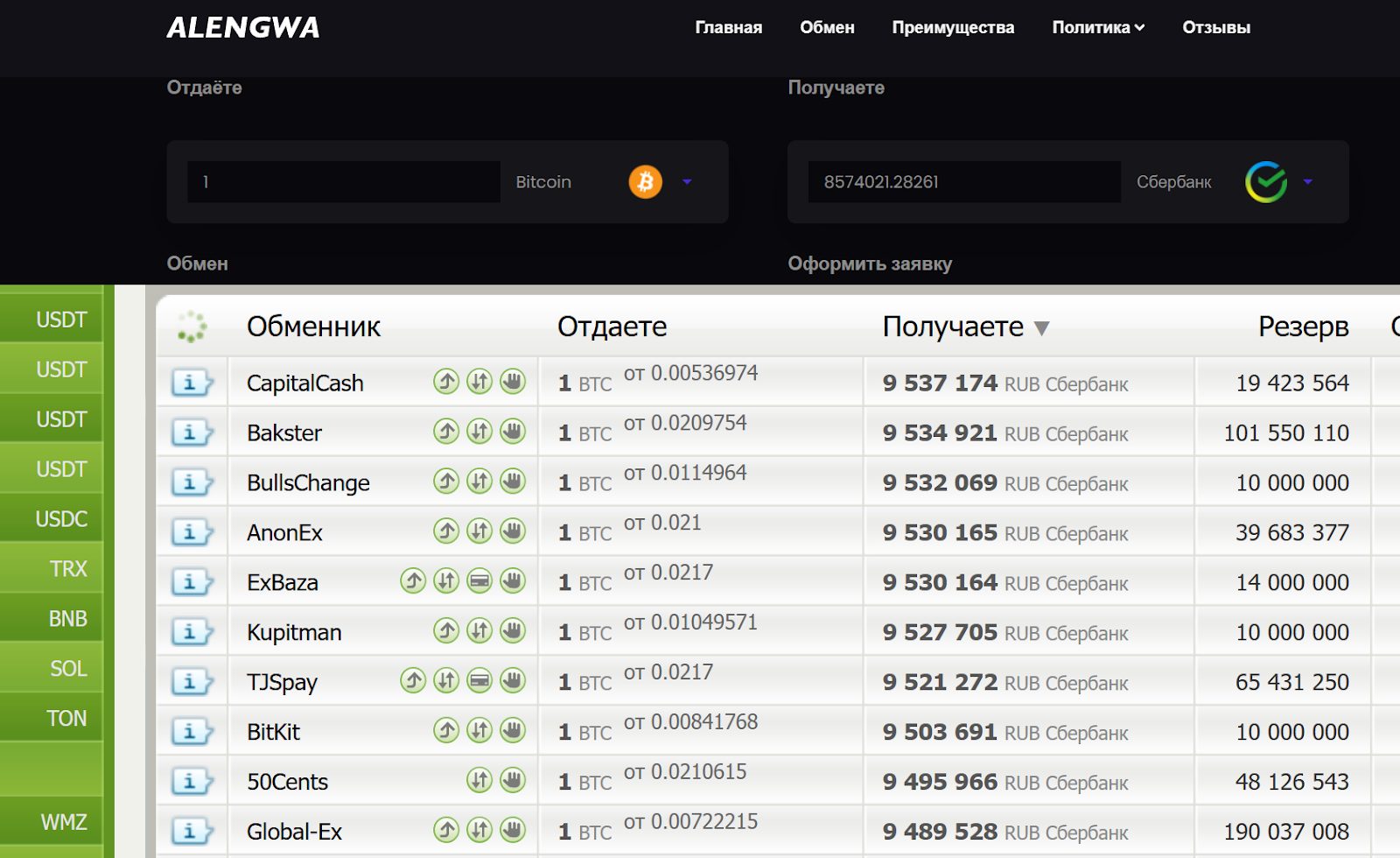Expand the Bitcoin currency dropdown arrow
Screen dimensions: 1400x858
click(687, 182)
